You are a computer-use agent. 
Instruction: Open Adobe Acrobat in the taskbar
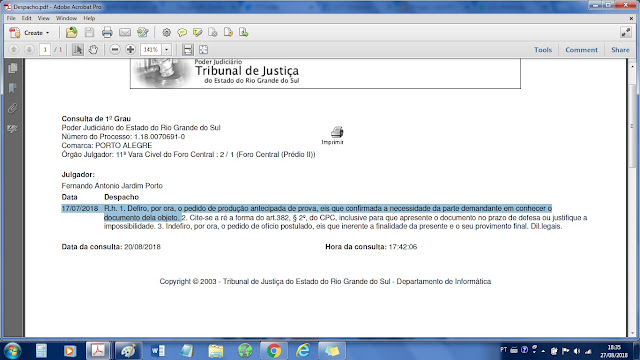98,351
